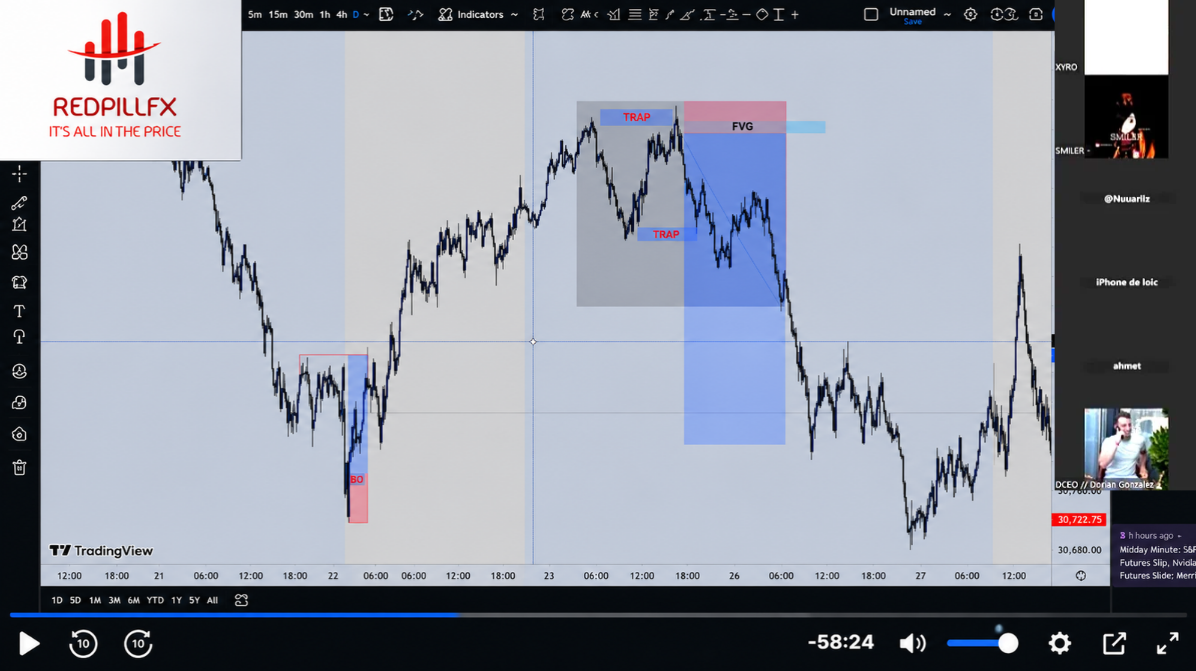This screenshot has width=1196, height=671.
Task: Click the SMILER participant video thumbnail
Action: click(x=1126, y=117)
